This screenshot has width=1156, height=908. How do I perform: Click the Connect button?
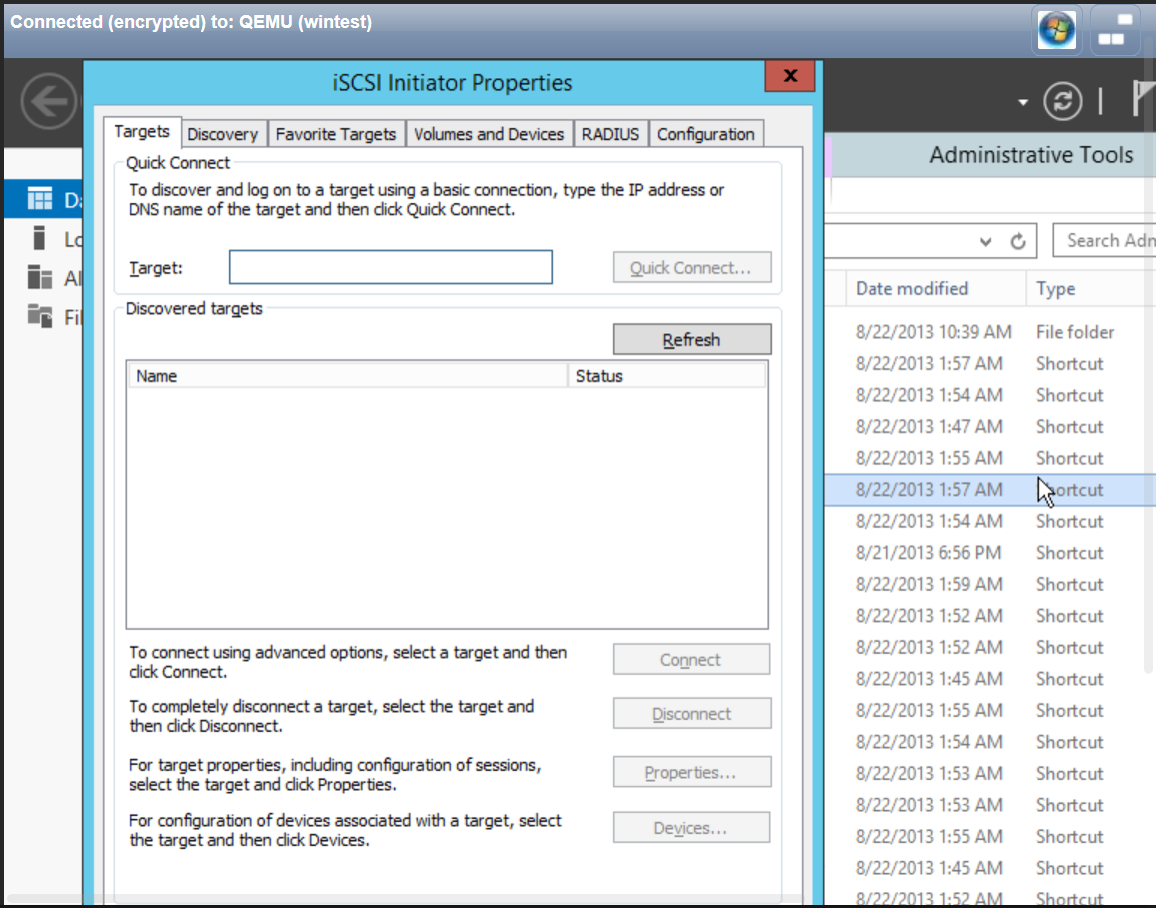pos(692,660)
